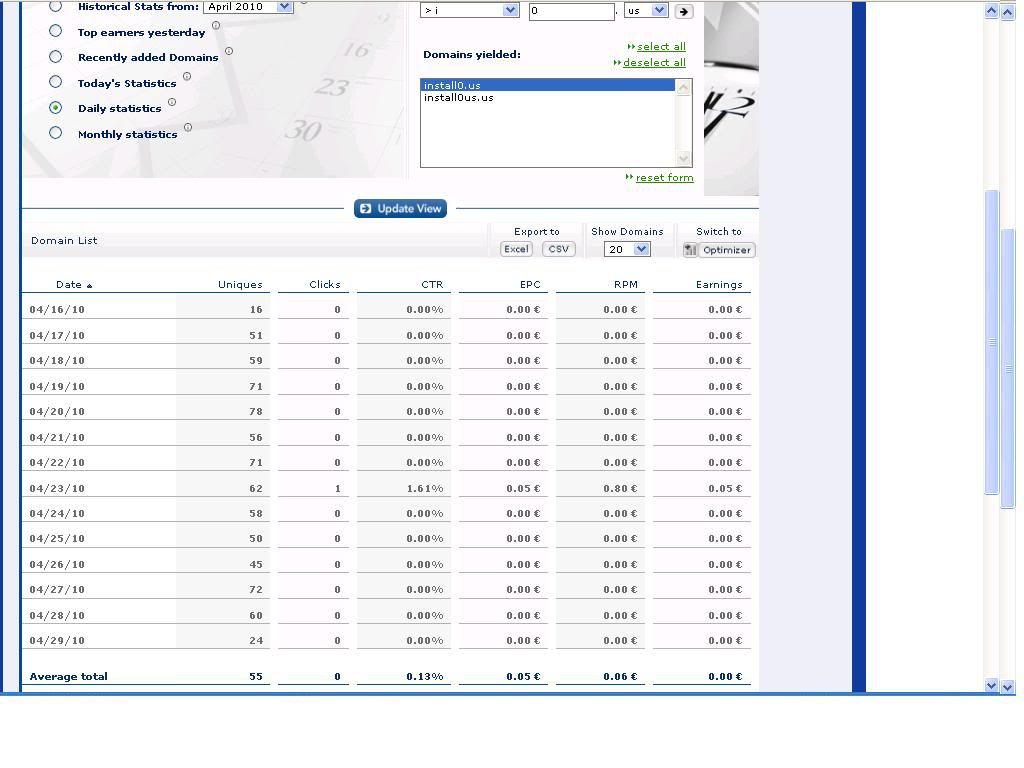Sort the table by Earnings column
Viewport: 1024px width, 768px height.
point(719,285)
